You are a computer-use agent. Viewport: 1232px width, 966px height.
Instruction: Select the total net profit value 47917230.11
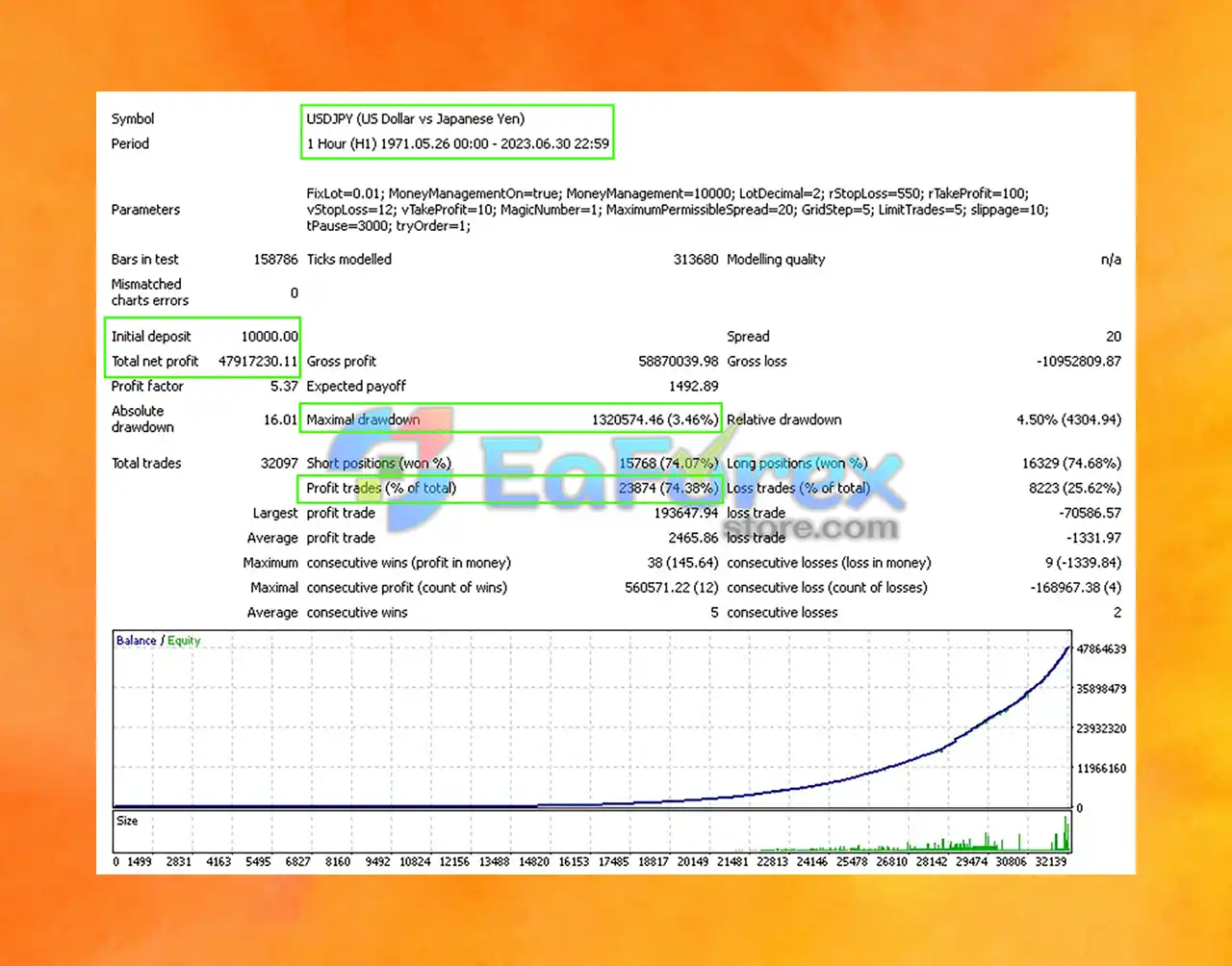tap(258, 362)
